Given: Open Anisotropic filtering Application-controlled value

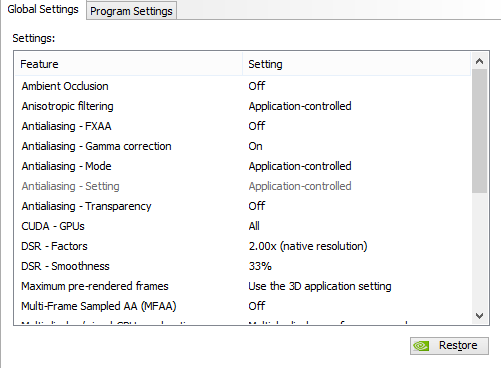Looking at the screenshot, I should [300, 106].
